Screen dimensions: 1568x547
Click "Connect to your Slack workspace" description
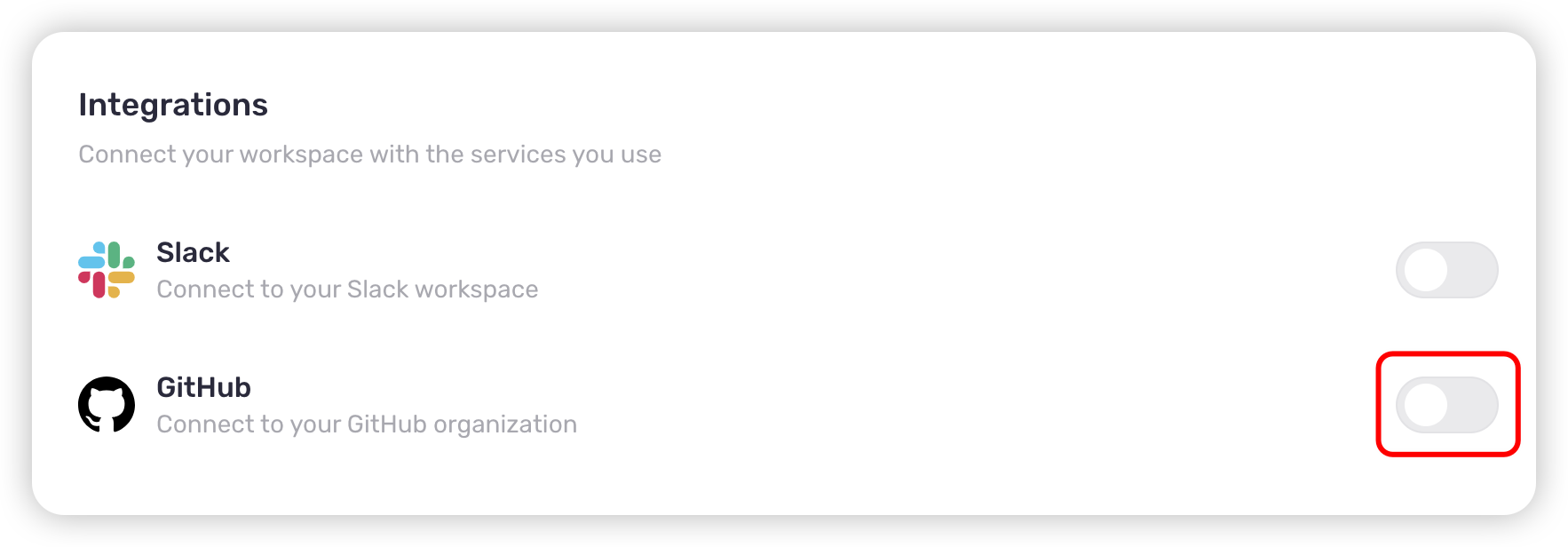(x=347, y=289)
